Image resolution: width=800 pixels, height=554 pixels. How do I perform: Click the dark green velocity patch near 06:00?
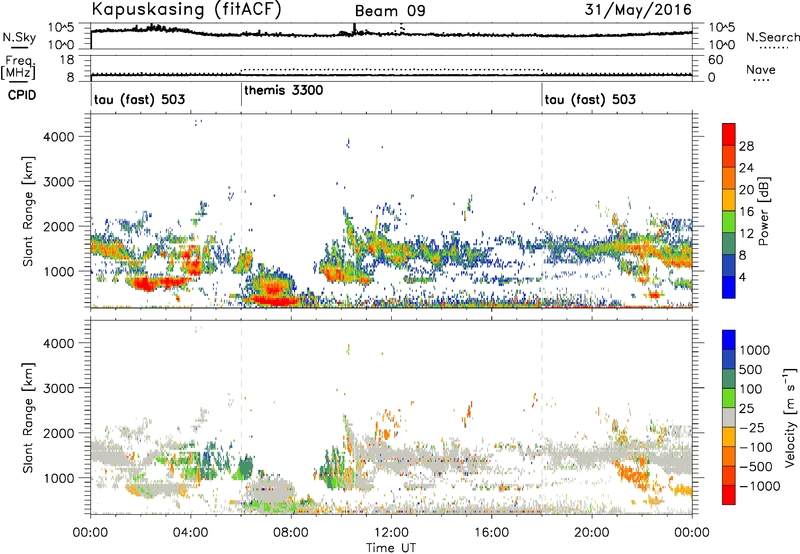246,467
